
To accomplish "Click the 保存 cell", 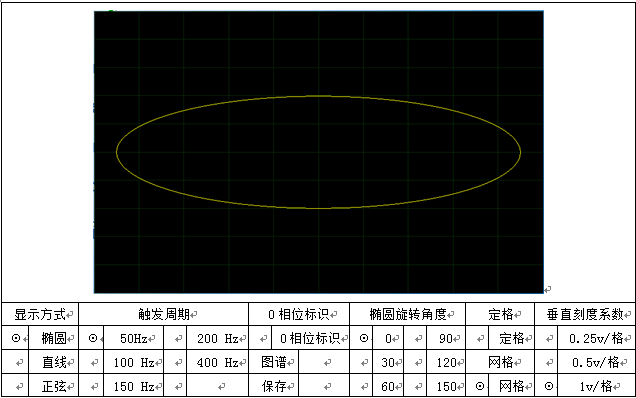I will pyautogui.click(x=274, y=386).
